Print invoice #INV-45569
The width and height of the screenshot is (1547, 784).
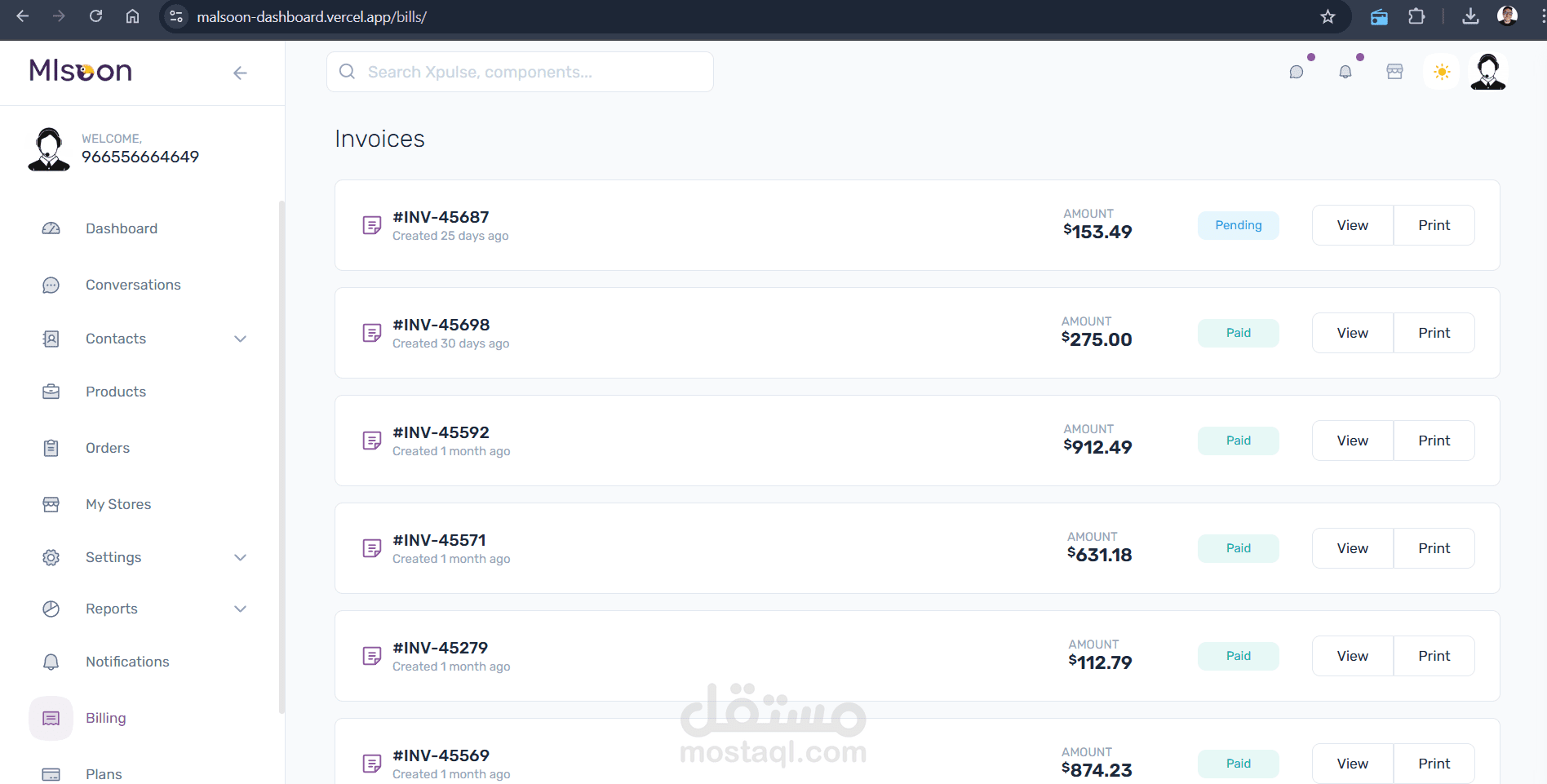[1434, 764]
